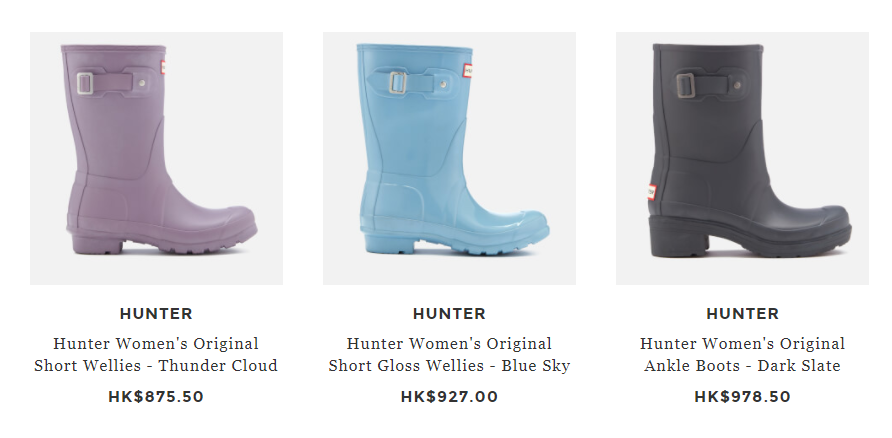Viewport: 892px width, 438px height.
Task: Click the HK$978.50 price
Action: click(742, 396)
